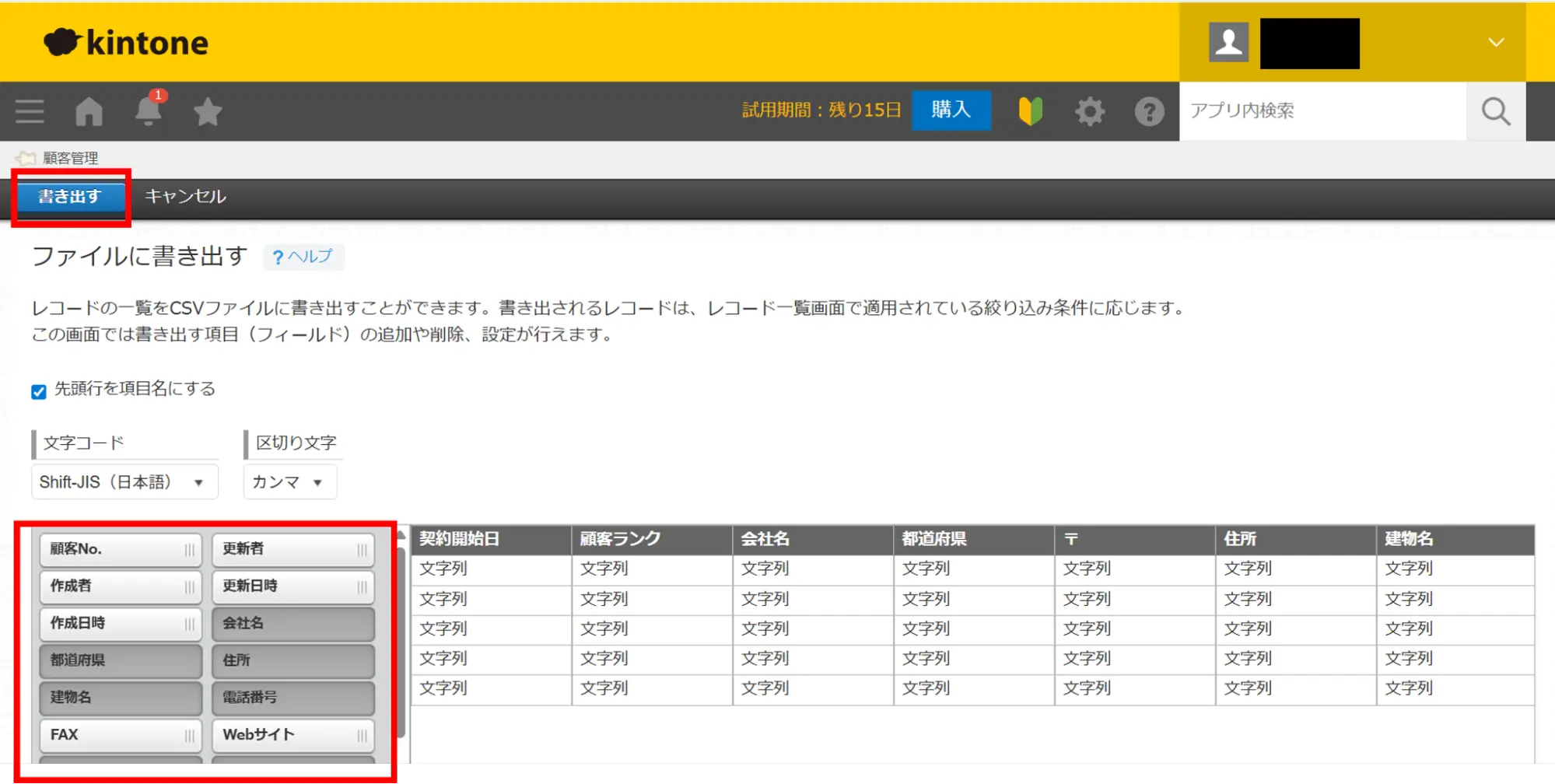Click the cancel (キャンセル) button

(185, 197)
